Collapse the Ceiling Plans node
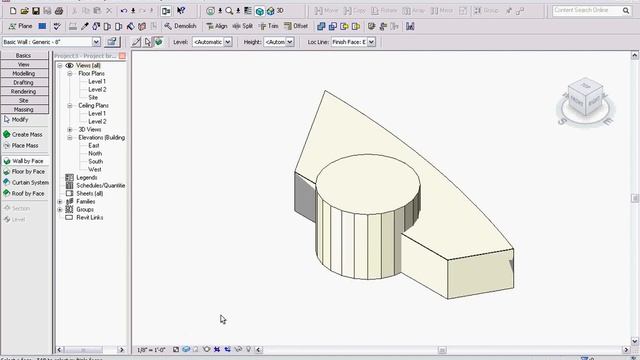Image resolution: width=640 pixels, height=360 pixels. tap(70, 105)
